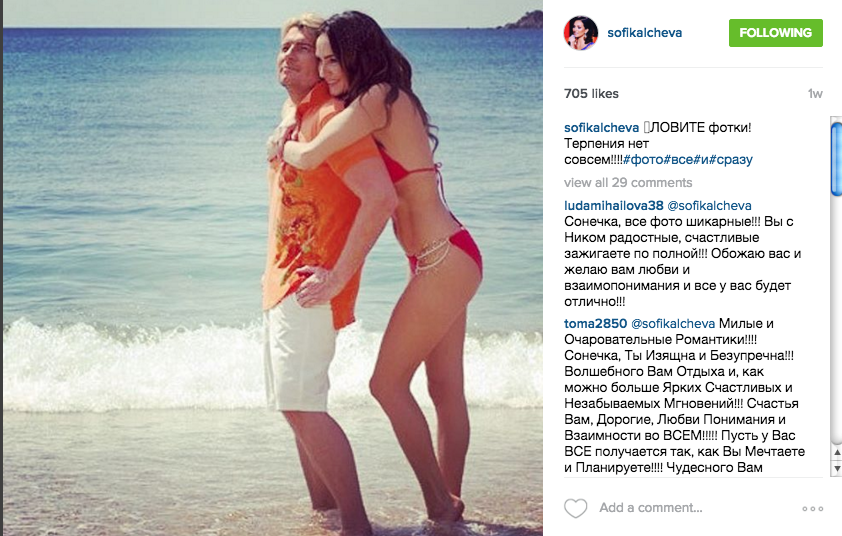
Task: Open ludamihailova38 commenter profile
Action: click(x=614, y=206)
